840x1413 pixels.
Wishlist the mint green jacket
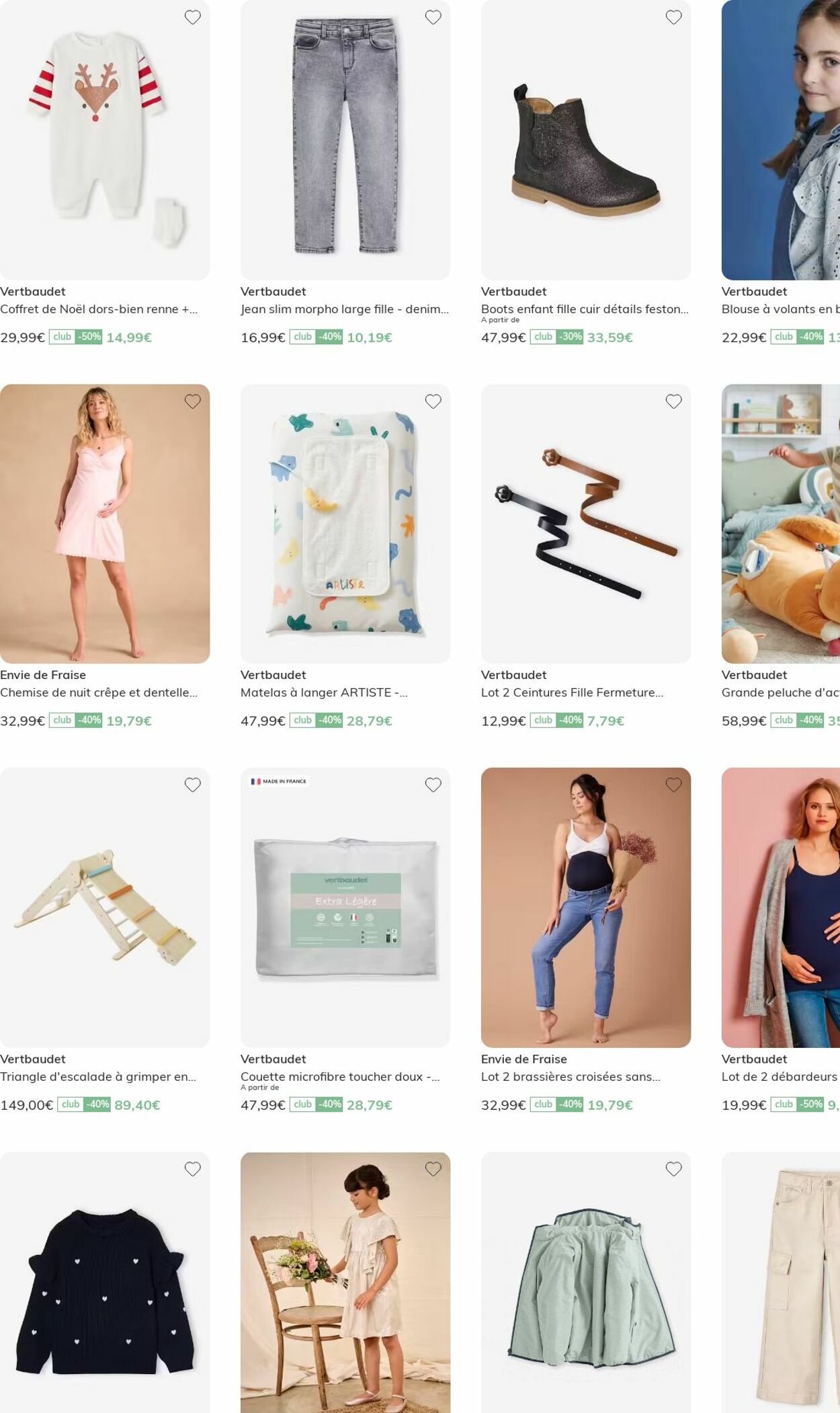pos(674,1169)
